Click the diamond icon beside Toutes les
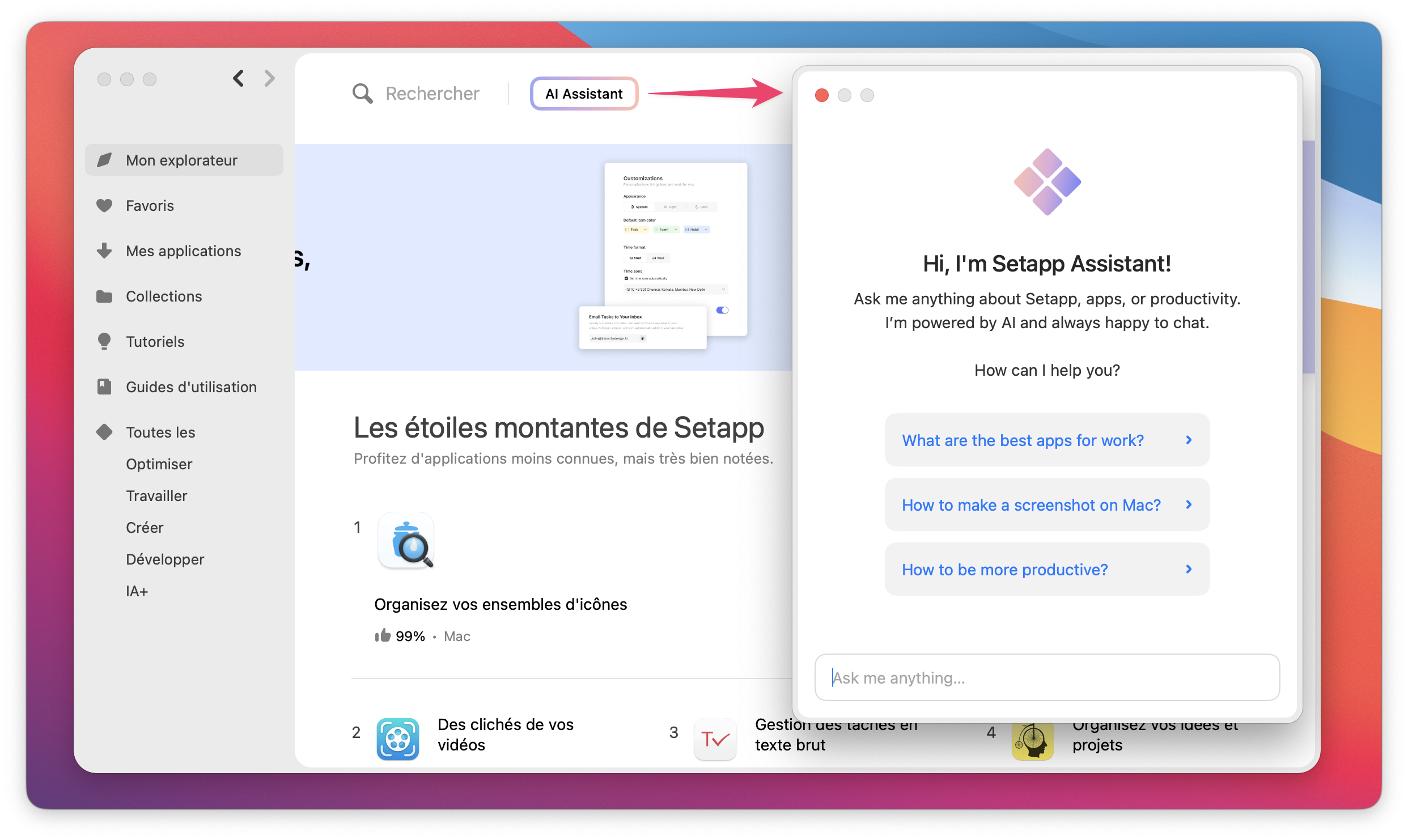1408x840 pixels. tap(104, 432)
